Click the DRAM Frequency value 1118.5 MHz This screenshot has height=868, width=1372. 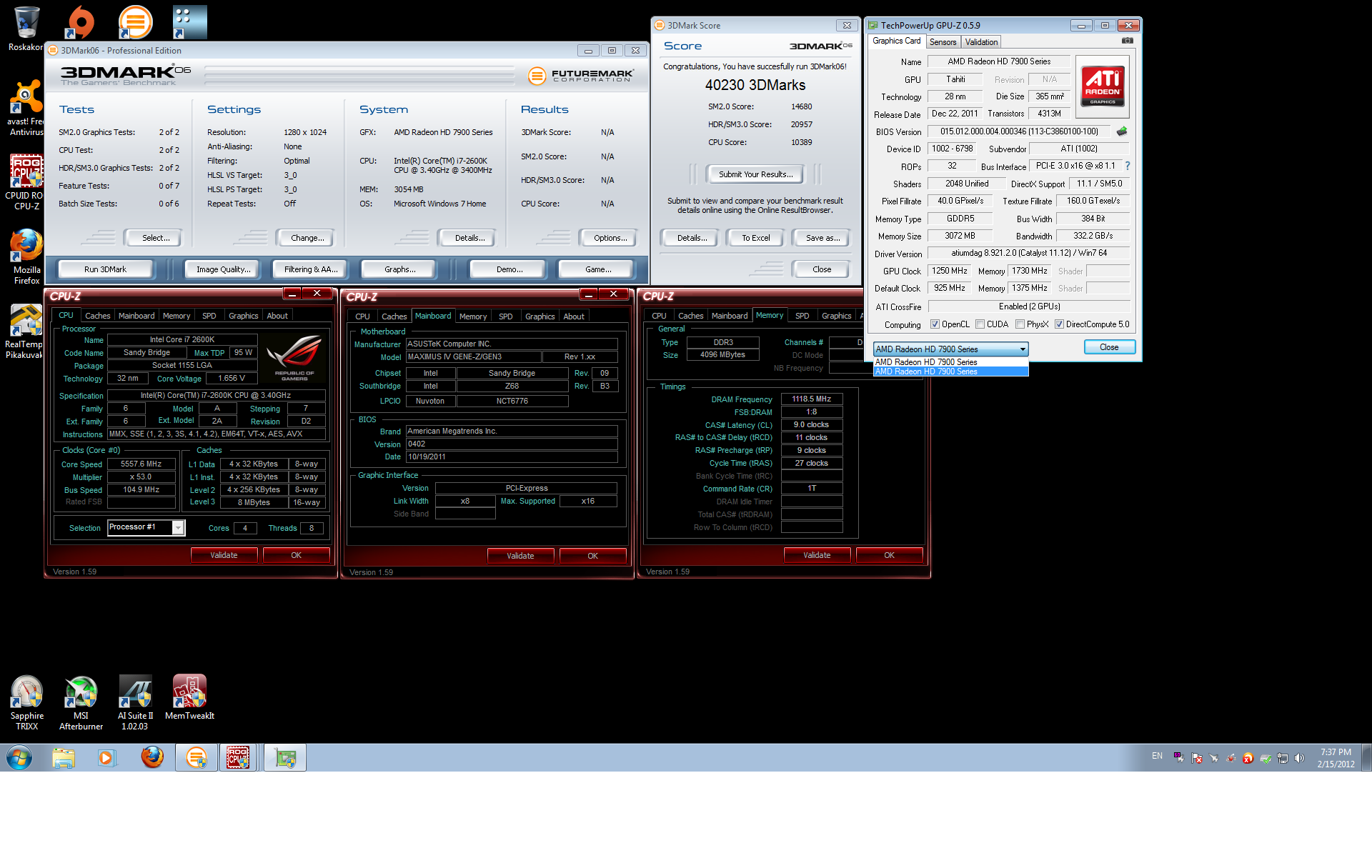[812, 399]
